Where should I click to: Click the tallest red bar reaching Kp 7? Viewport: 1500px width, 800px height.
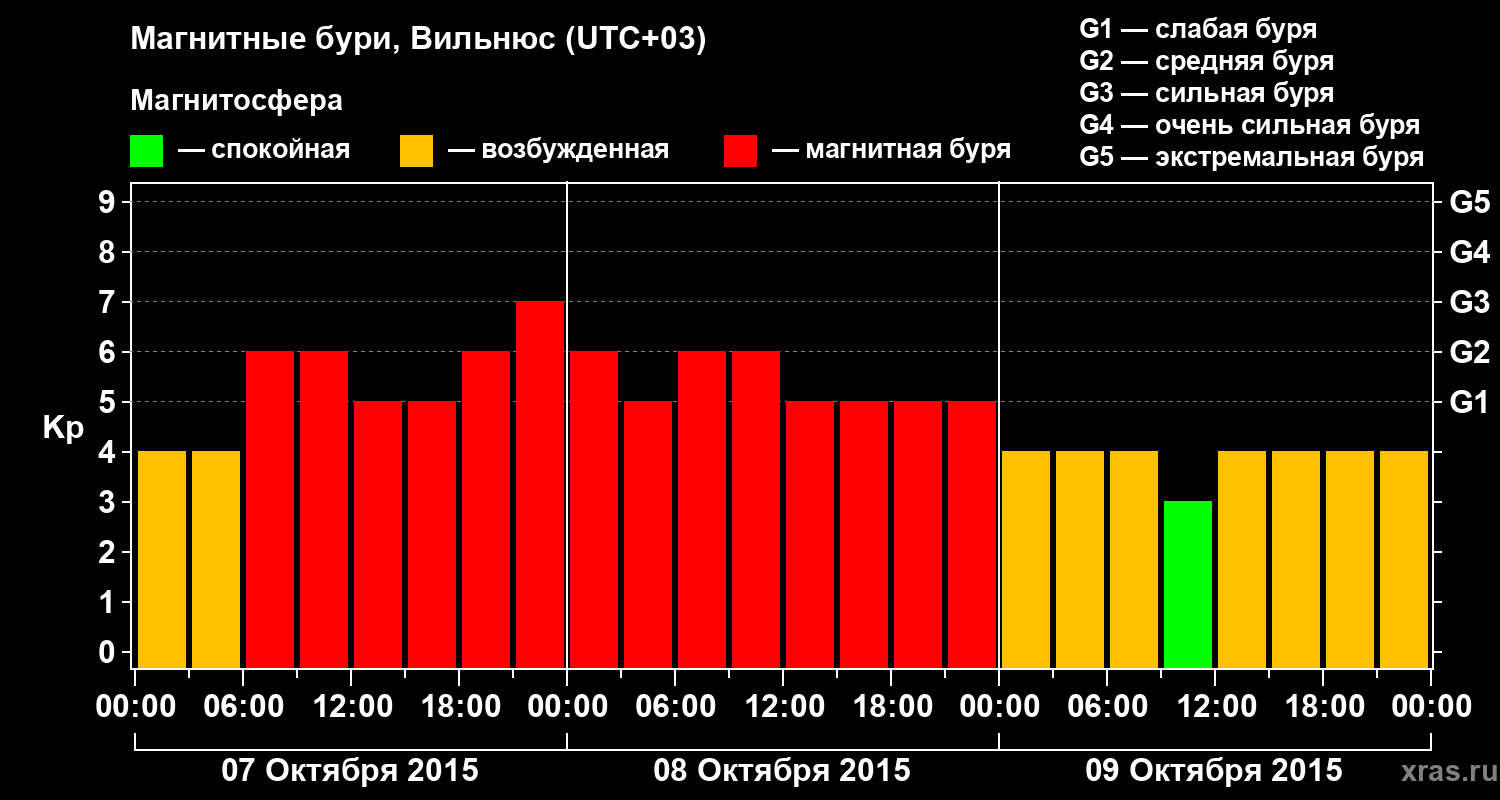540,484
